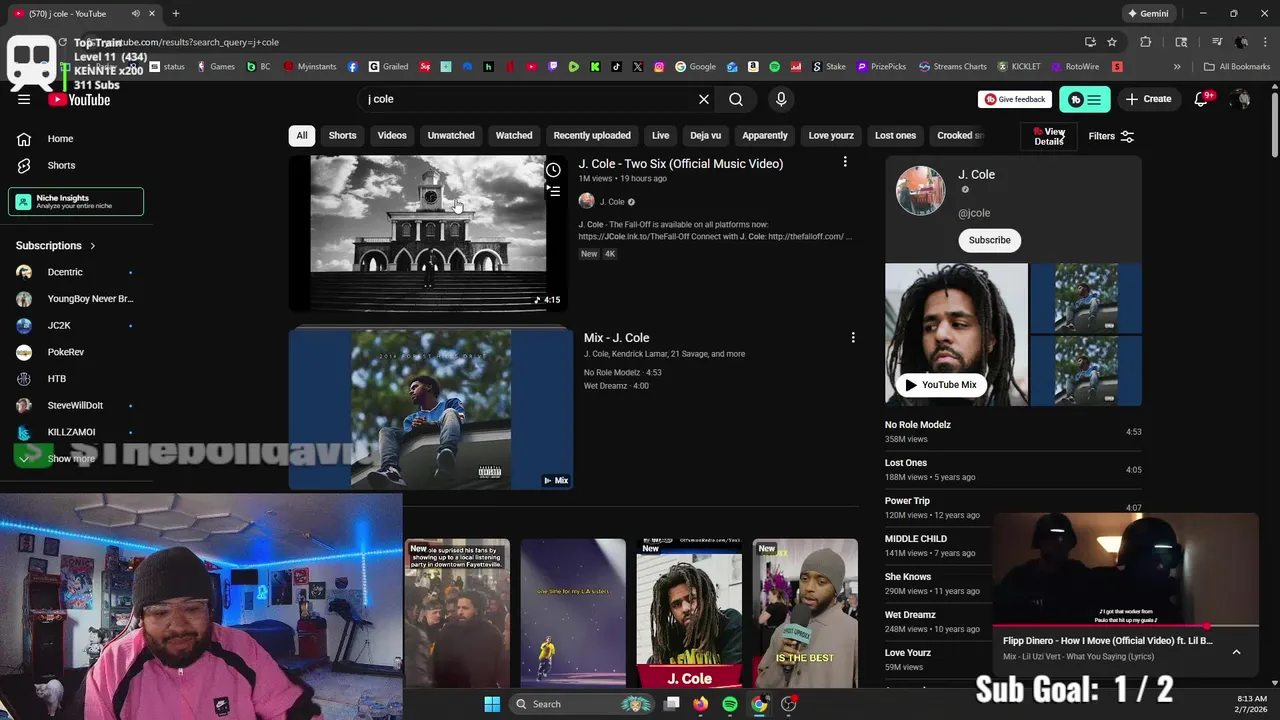The image size is (1280, 720).
Task: Open the Mix - J. Cole thumbnail
Action: (431, 410)
